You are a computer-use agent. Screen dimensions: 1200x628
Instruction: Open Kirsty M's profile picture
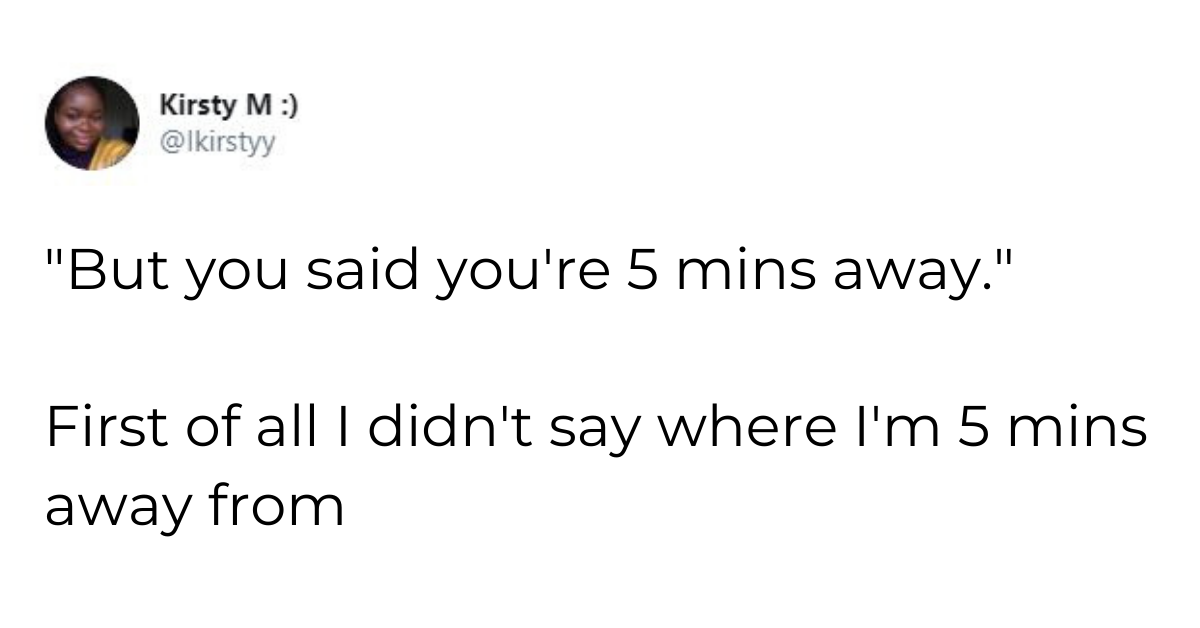coord(92,123)
